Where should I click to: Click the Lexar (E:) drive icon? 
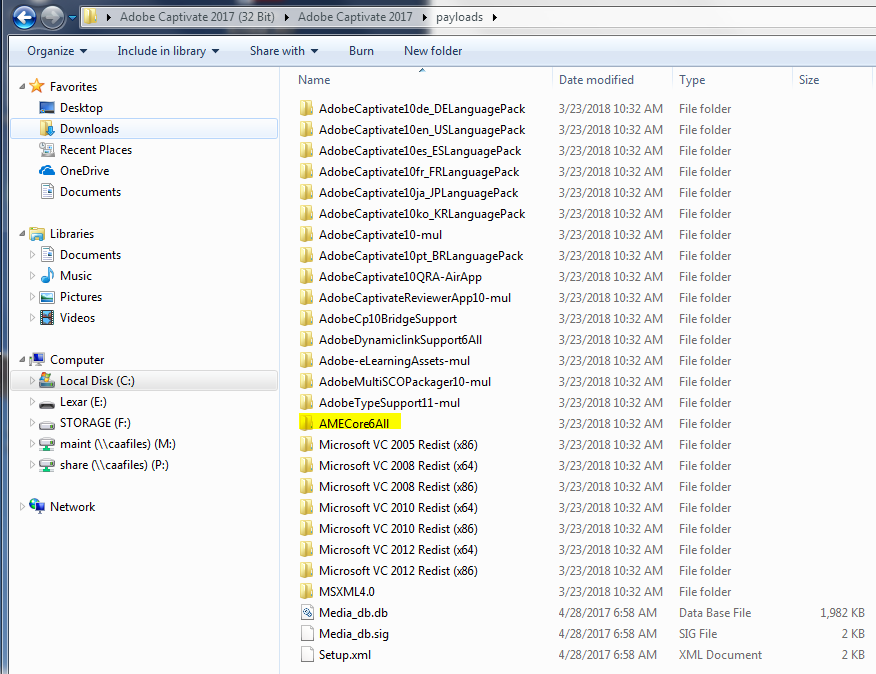tap(47, 403)
